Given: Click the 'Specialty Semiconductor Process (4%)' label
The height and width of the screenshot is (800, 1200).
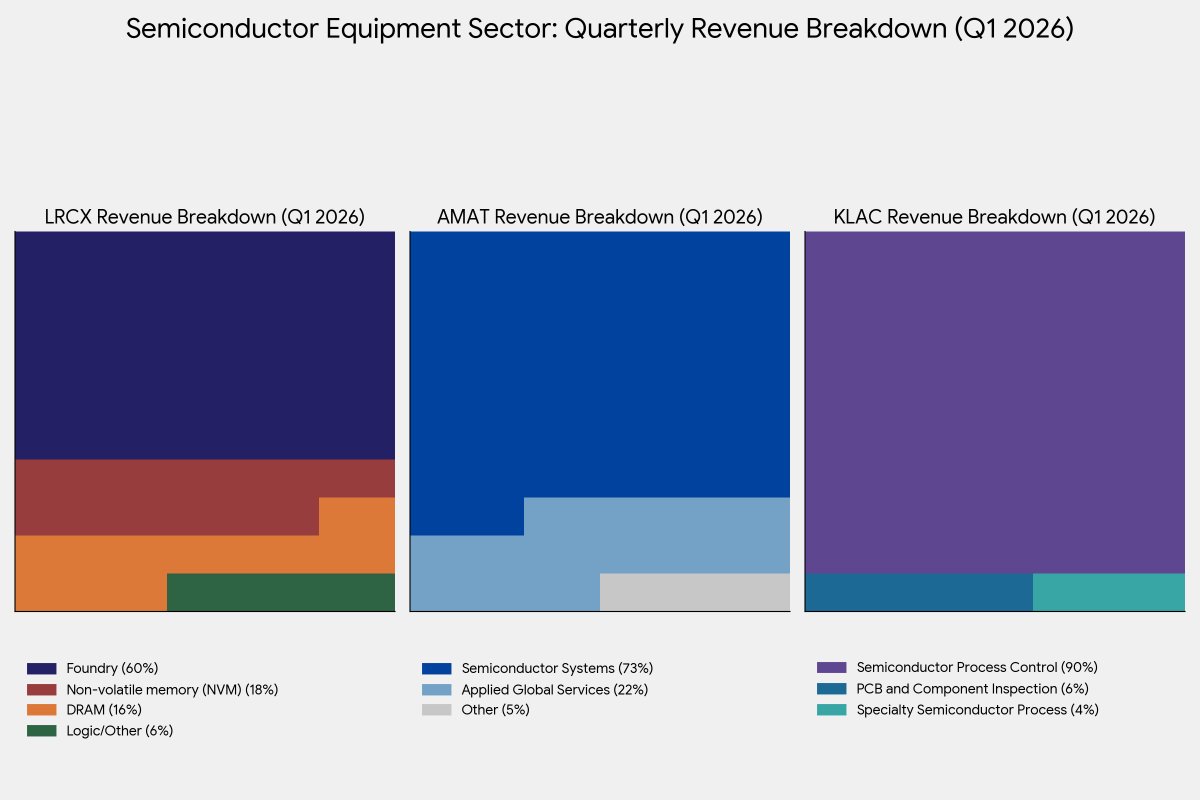Looking at the screenshot, I should pos(978,710).
